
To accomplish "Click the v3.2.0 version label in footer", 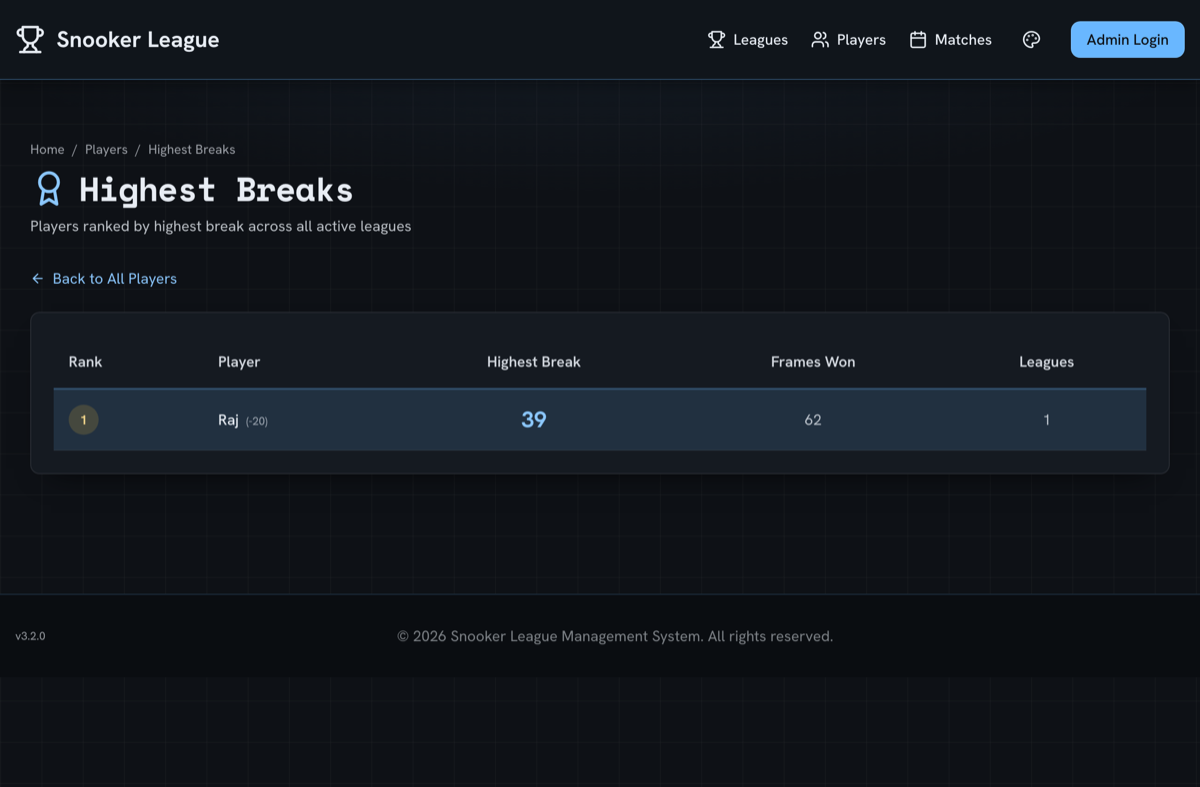I will tap(30, 636).
